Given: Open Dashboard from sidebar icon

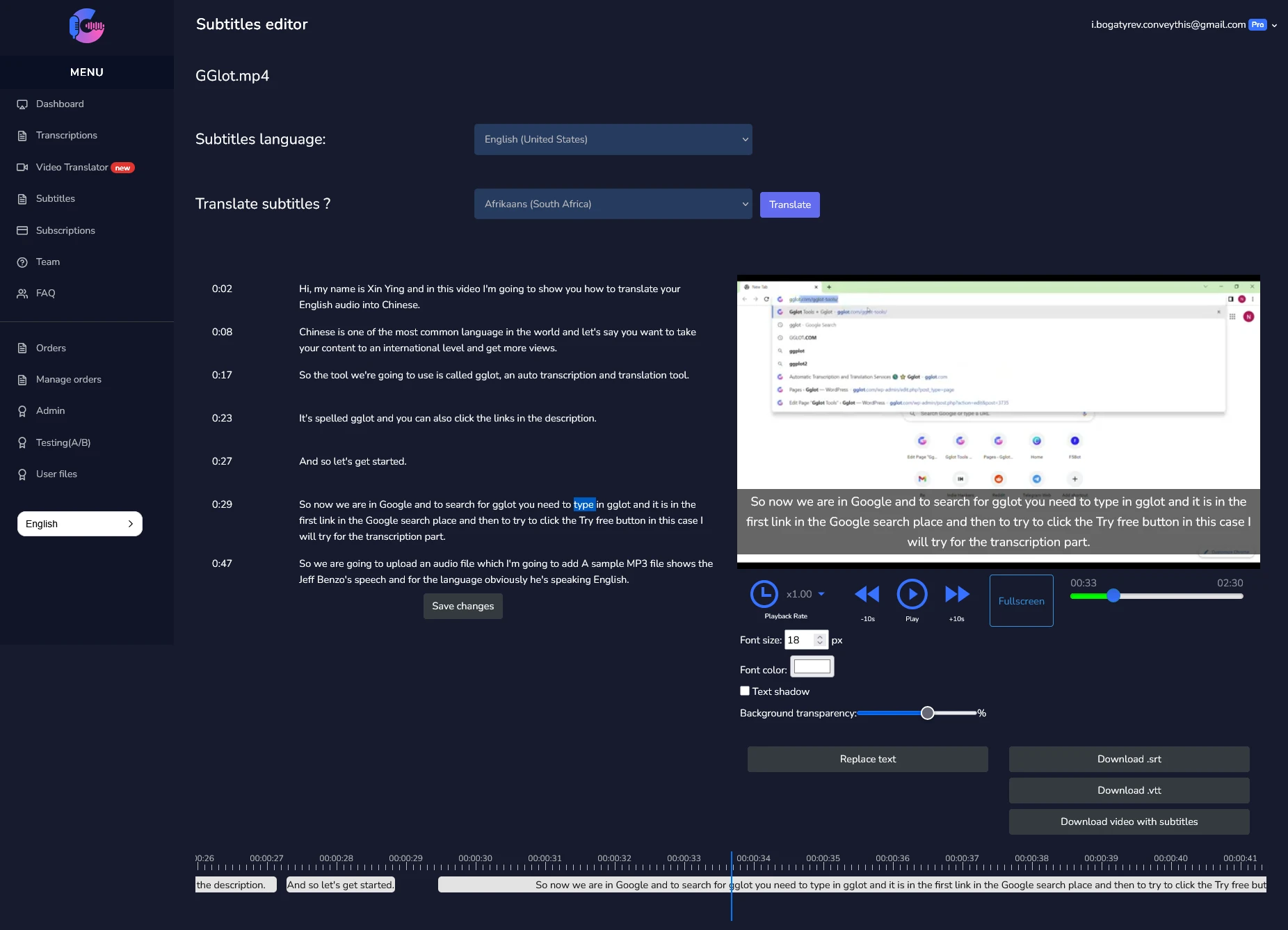Looking at the screenshot, I should [22, 104].
